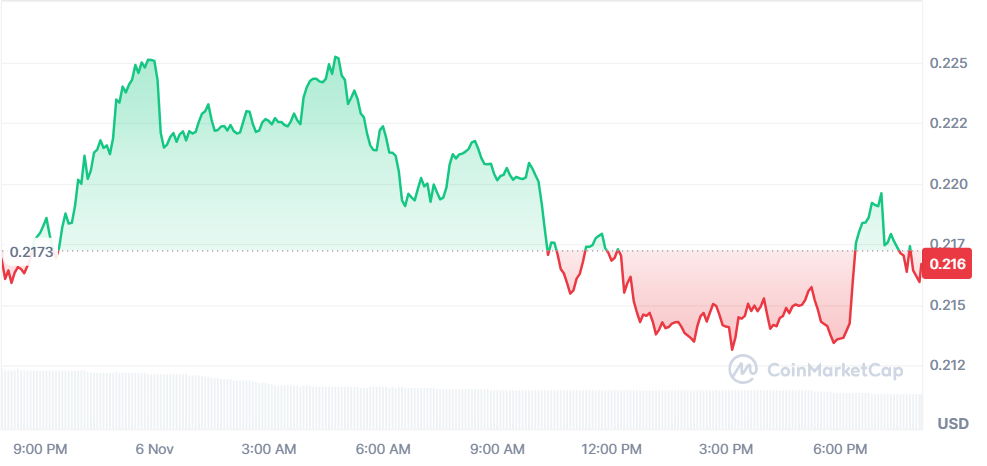Select the 3:00 PM time axis label
Screen dimensions: 987x466
tap(725, 448)
